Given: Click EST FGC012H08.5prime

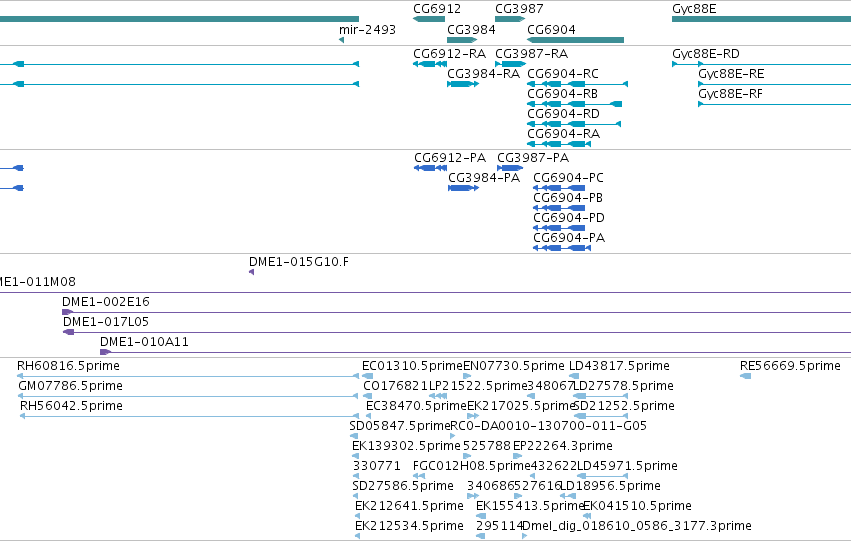Looking at the screenshot, I should [x=471, y=466].
